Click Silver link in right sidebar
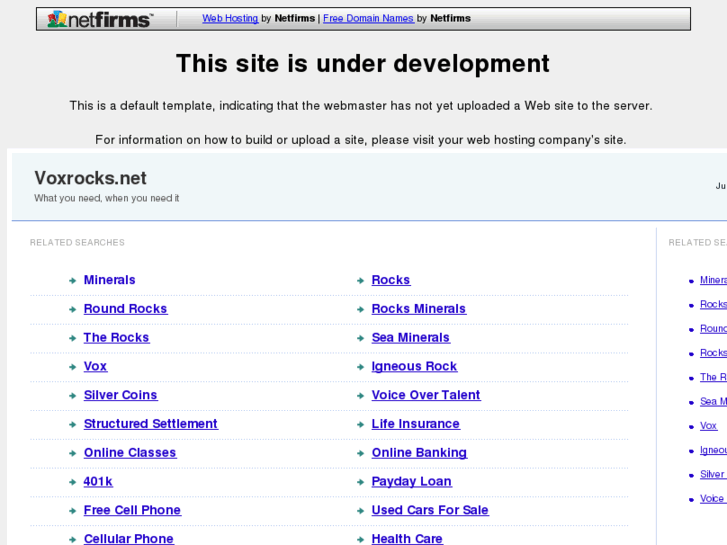This screenshot has height=545, width=727. click(713, 474)
